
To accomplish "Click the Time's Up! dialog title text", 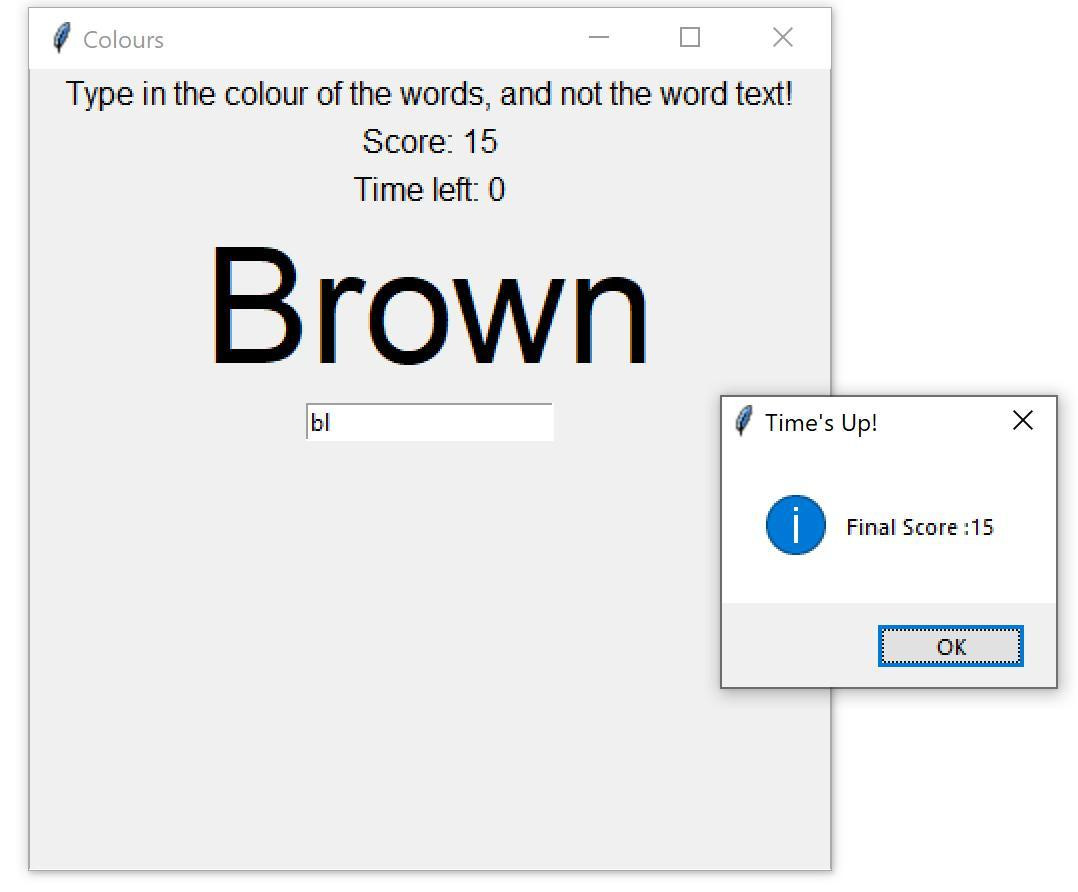I will click(821, 422).
